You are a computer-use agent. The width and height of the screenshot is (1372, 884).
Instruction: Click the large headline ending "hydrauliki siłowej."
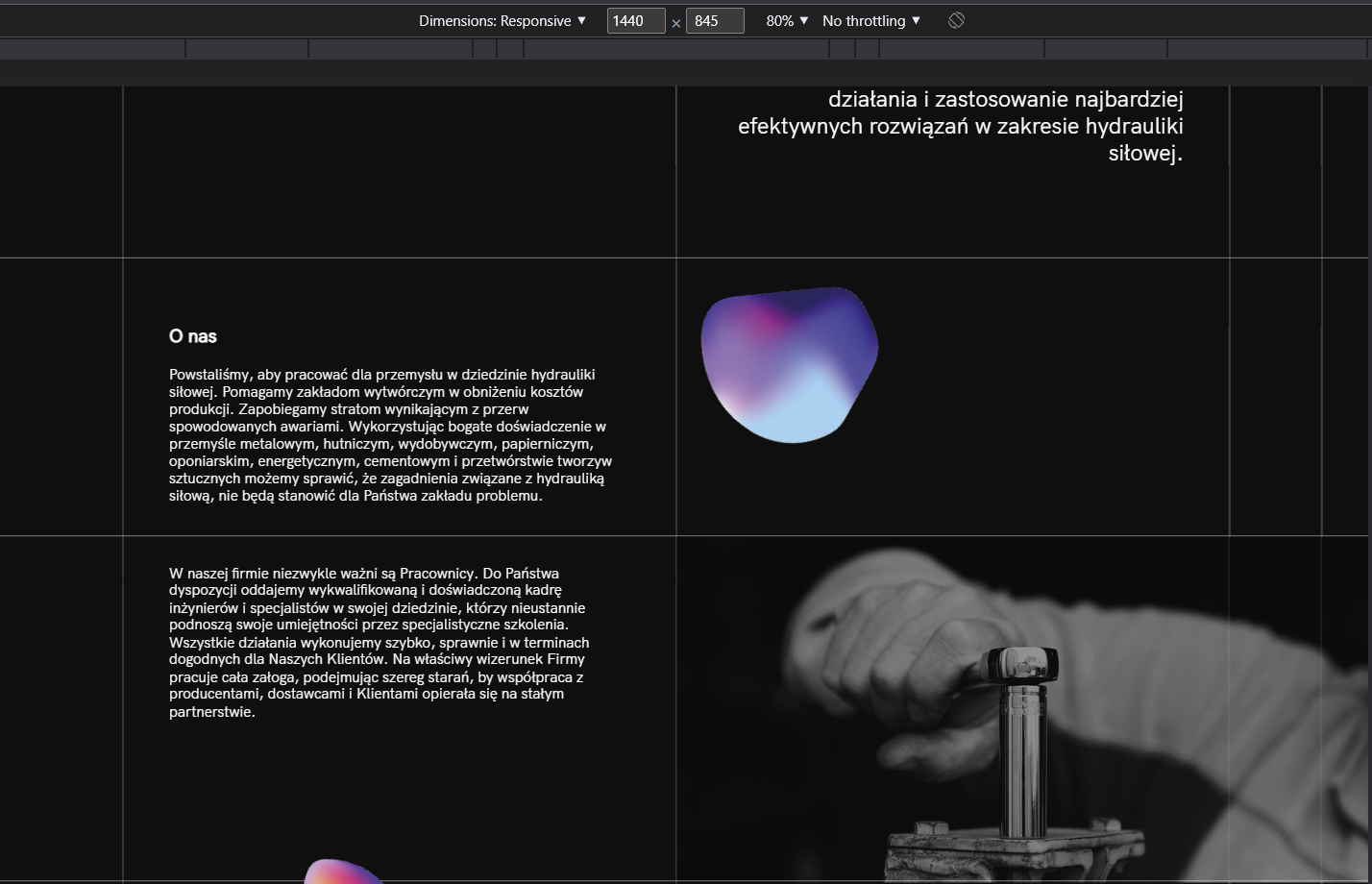[961, 126]
